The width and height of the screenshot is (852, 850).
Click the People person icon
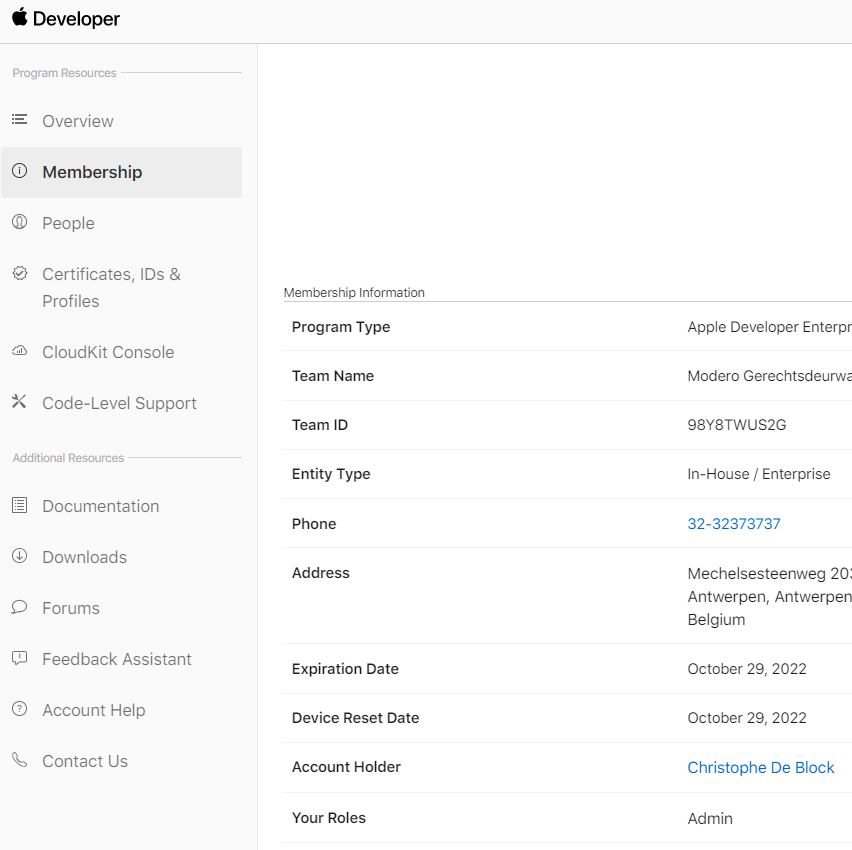pyautogui.click(x=20, y=222)
